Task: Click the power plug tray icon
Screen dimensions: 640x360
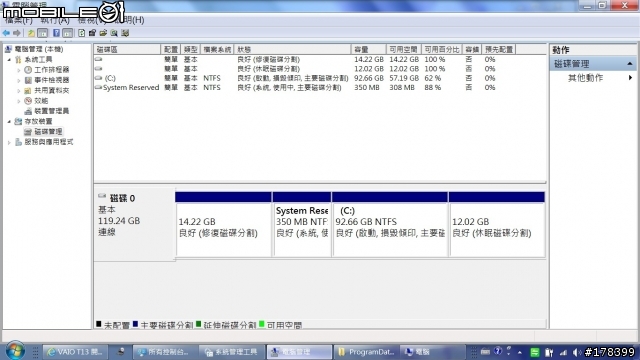Action: [x=549, y=352]
